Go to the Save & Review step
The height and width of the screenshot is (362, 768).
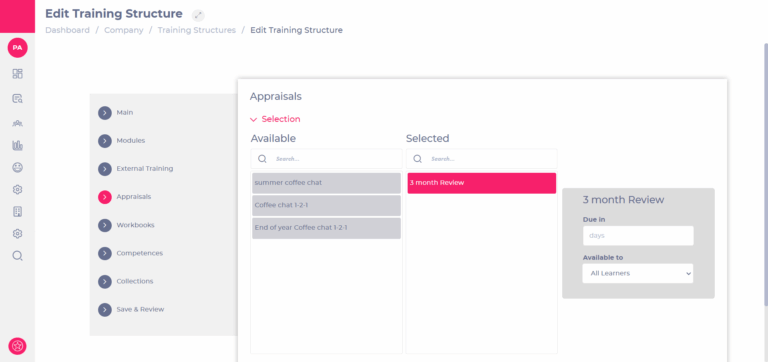click(140, 309)
